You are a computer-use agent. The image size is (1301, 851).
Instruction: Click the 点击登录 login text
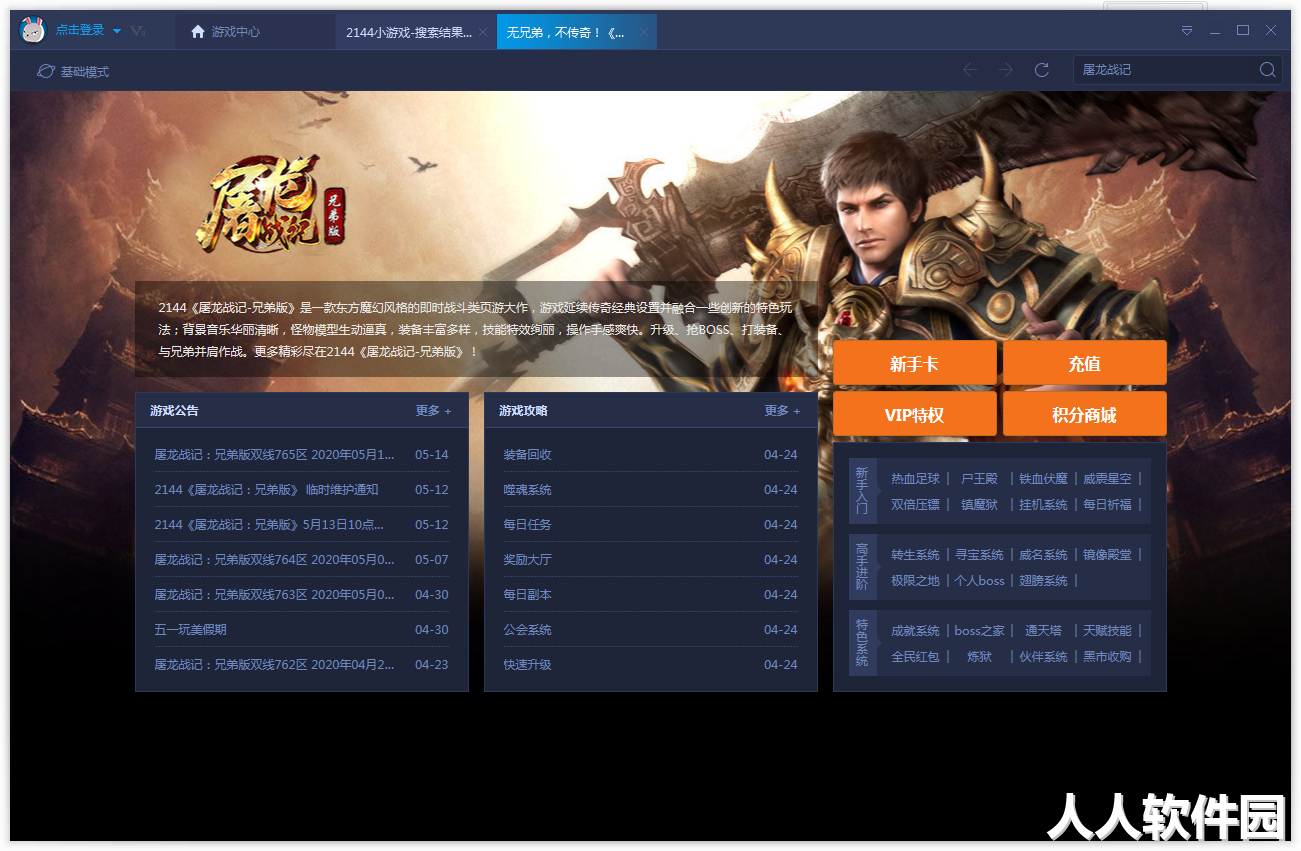[x=80, y=31]
